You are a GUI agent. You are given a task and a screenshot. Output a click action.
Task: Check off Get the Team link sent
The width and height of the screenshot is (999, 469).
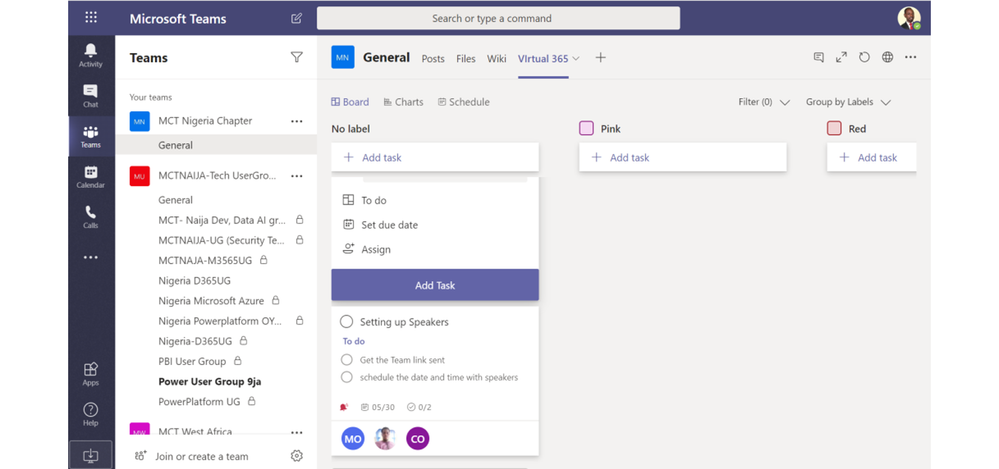coord(347,359)
